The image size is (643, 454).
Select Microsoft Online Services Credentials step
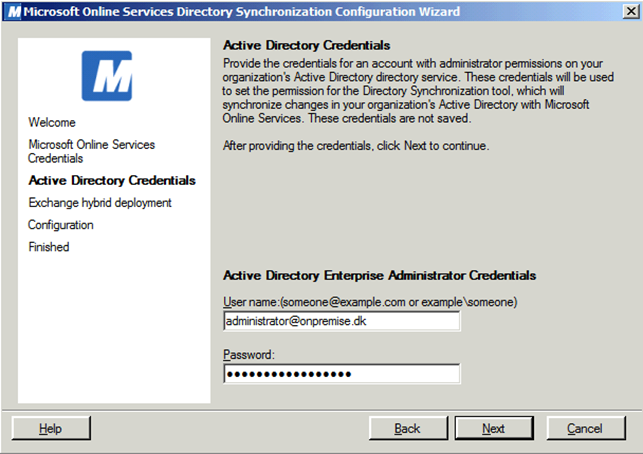91,151
